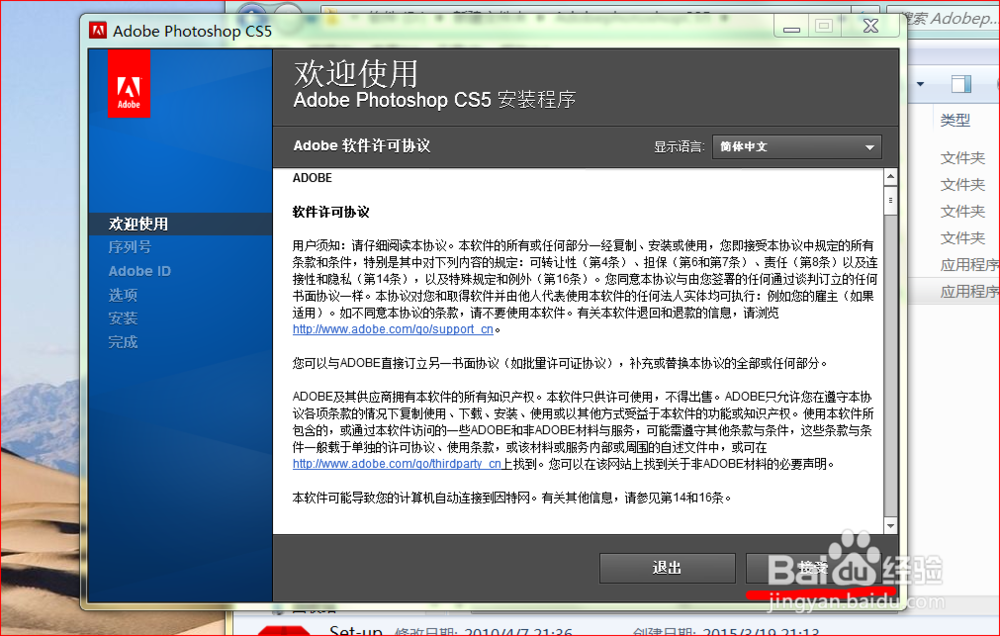This screenshot has width=1000, height=636.
Task: Click the license agreement scrollbar thumb
Action: click(x=890, y=202)
